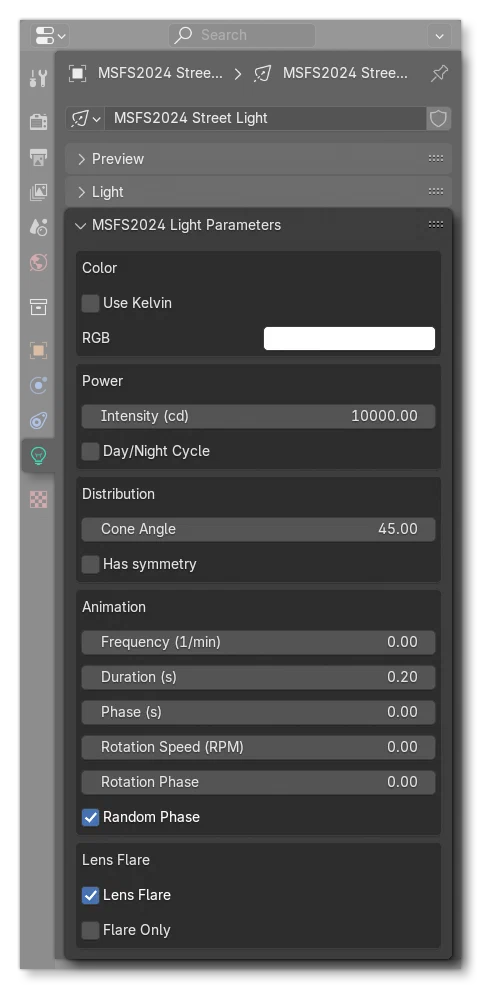Expand the Light panel

pyautogui.click(x=81, y=192)
